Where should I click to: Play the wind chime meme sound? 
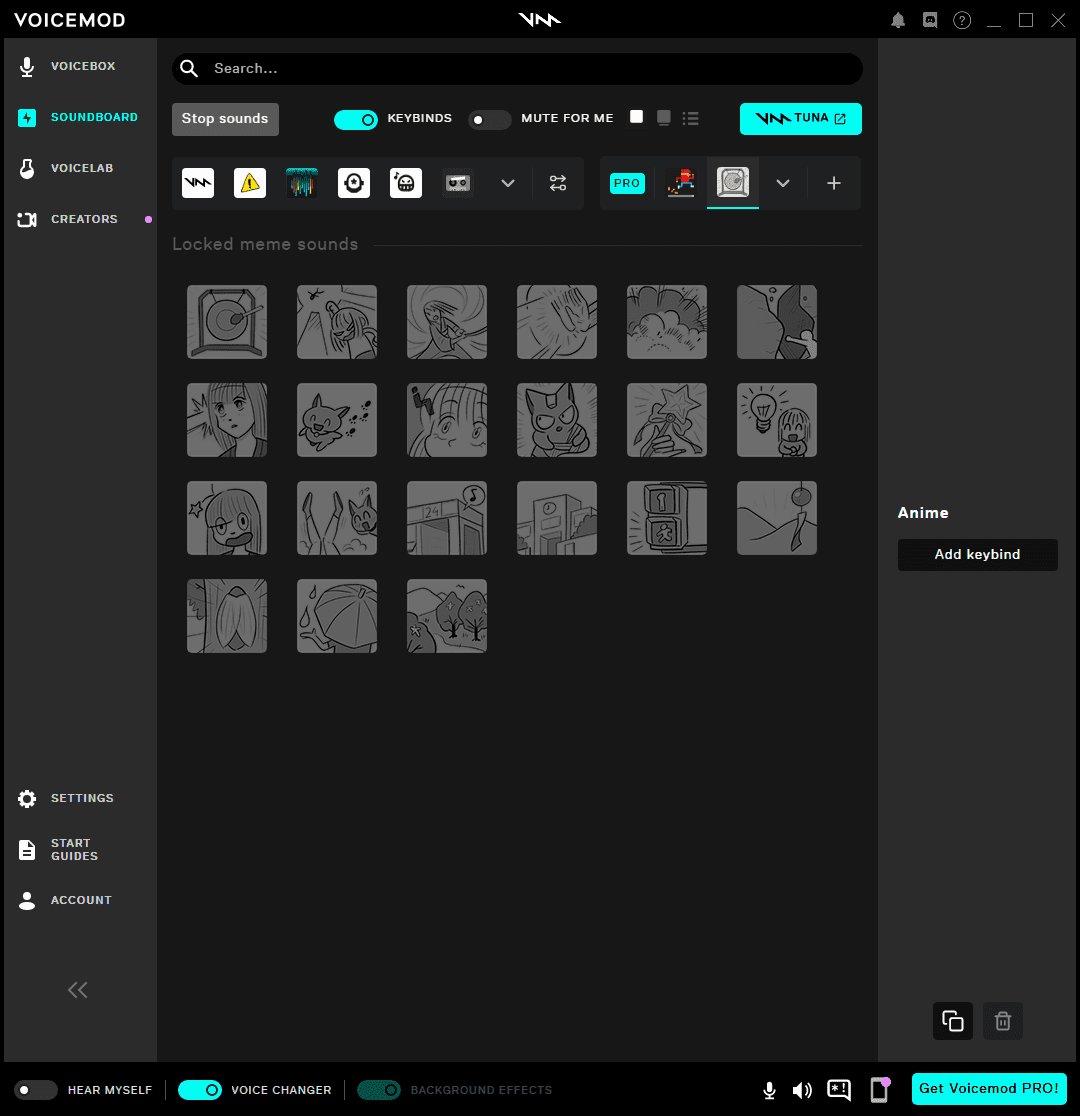coord(777,517)
